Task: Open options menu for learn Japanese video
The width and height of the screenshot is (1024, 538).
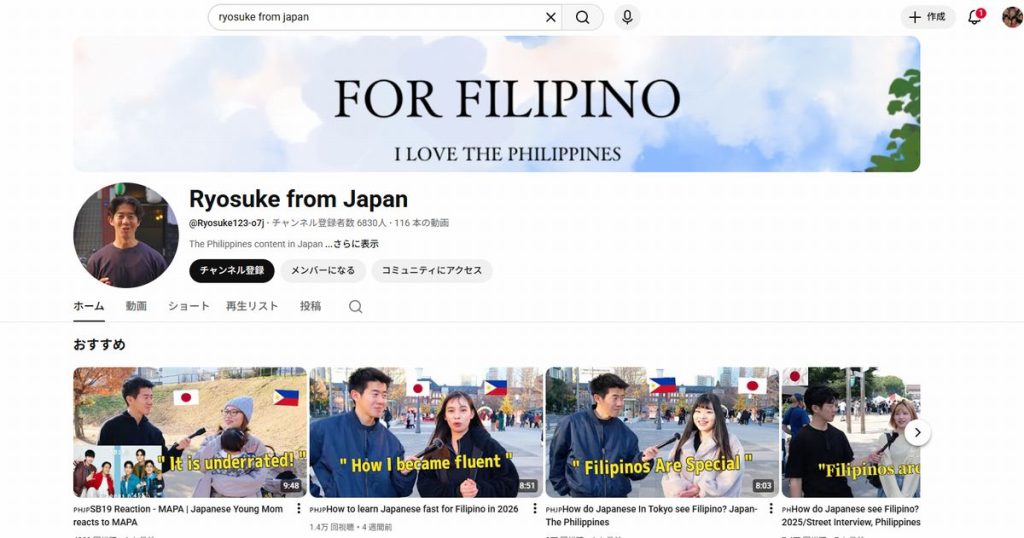Action: click(x=534, y=509)
